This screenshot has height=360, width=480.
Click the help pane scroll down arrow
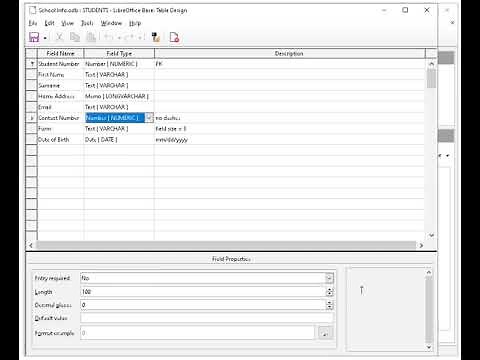pyautogui.click(x=429, y=347)
